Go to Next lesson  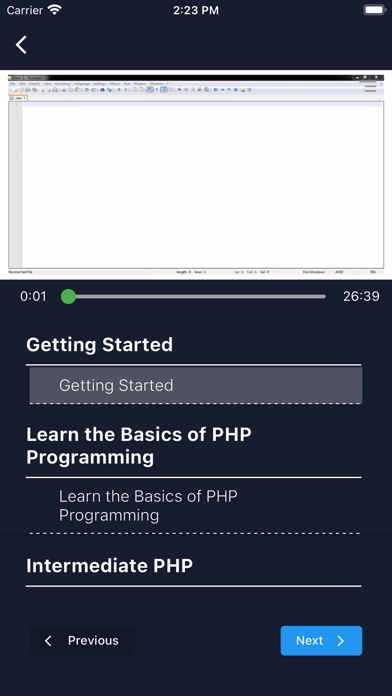321,641
